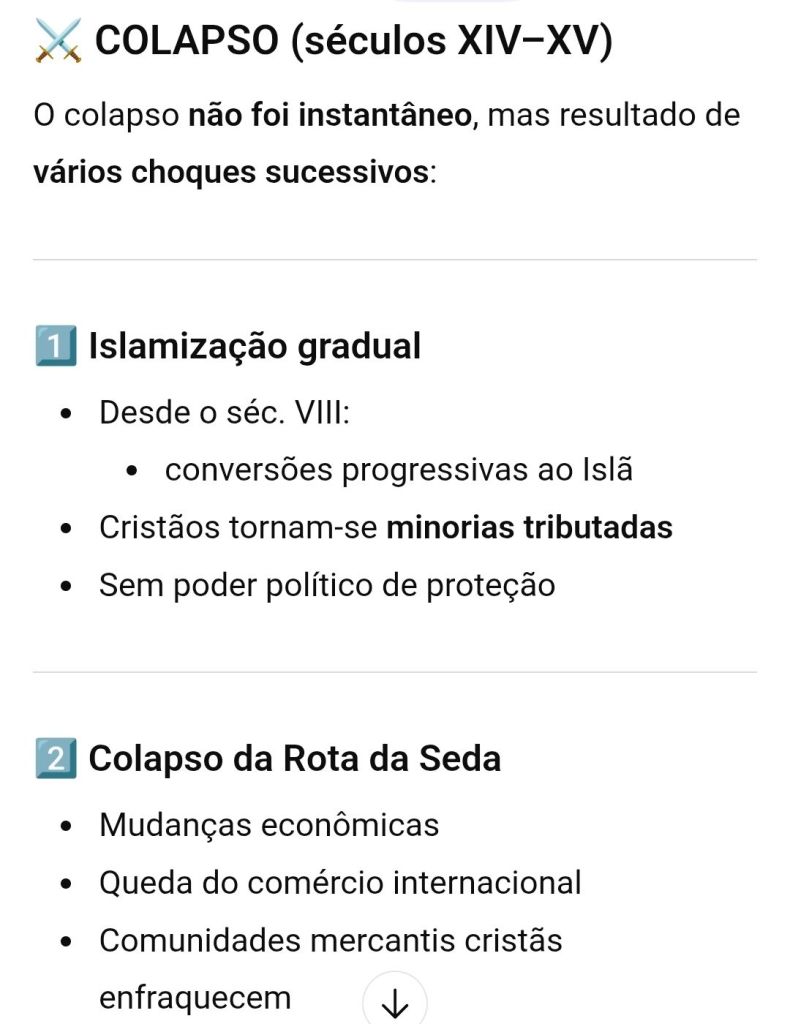
Task: Click the words "O colapso" in the intro sentence
Action: pos(106,115)
